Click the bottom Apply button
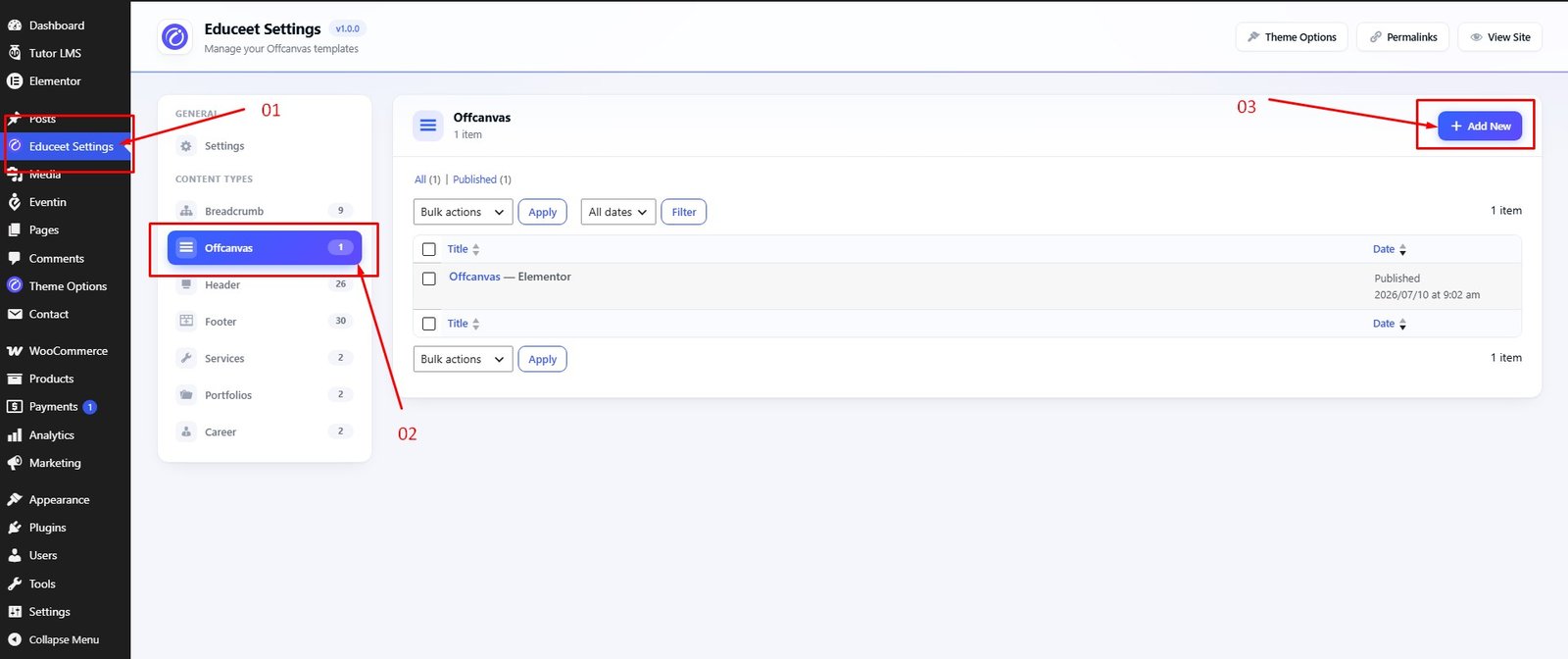 point(543,359)
